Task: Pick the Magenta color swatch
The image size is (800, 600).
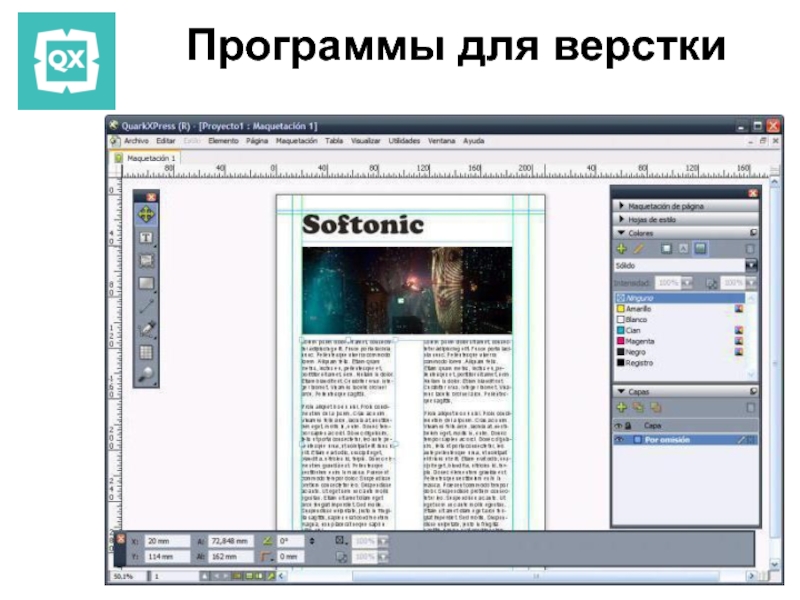Action: pyautogui.click(x=638, y=341)
